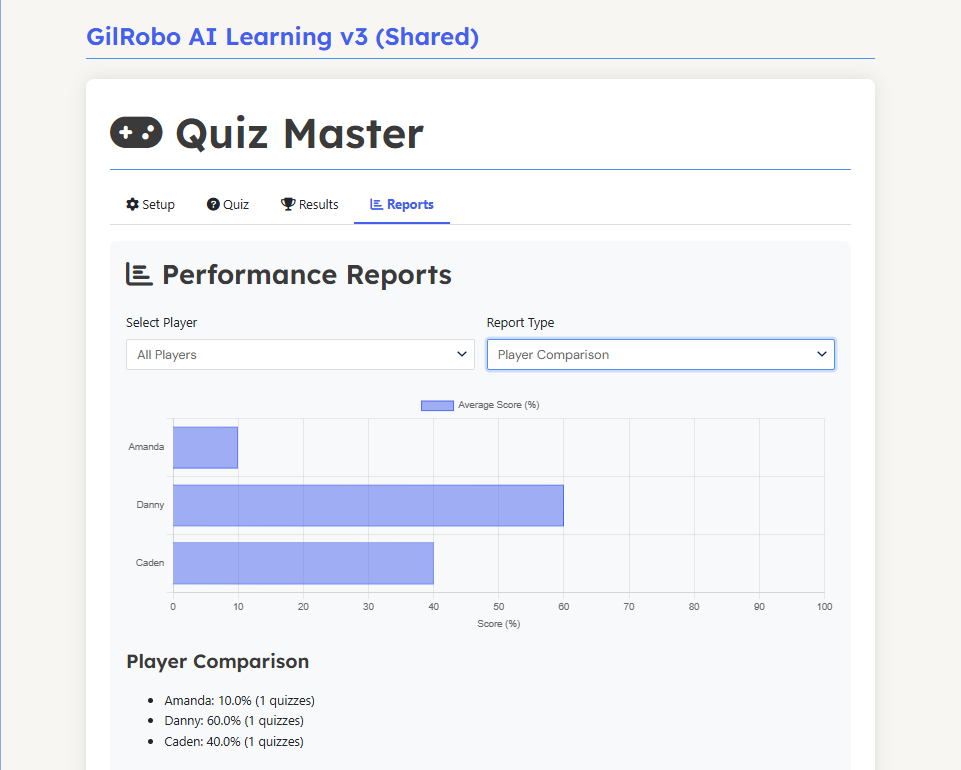Click the Quiz Master heading text

pos(299,133)
